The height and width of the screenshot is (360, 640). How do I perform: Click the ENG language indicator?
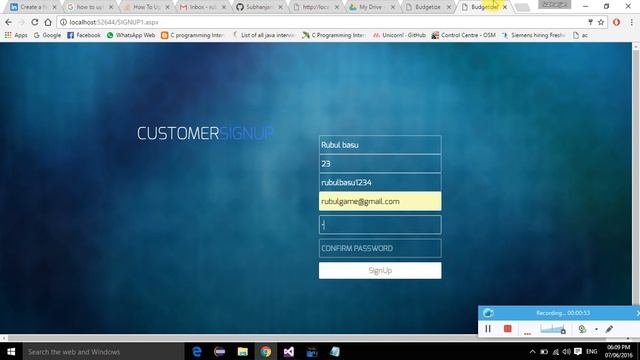click(x=591, y=351)
